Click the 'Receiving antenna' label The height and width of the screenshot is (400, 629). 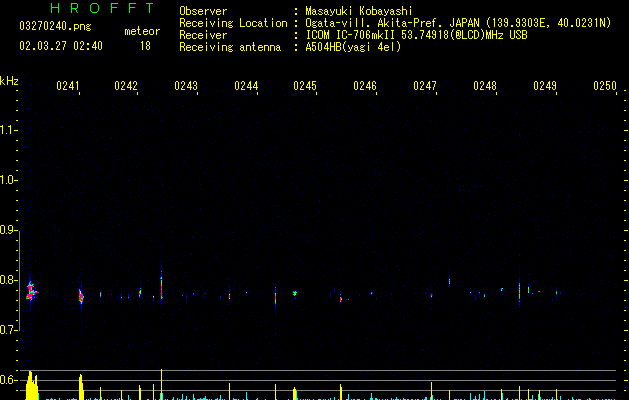coord(230,47)
